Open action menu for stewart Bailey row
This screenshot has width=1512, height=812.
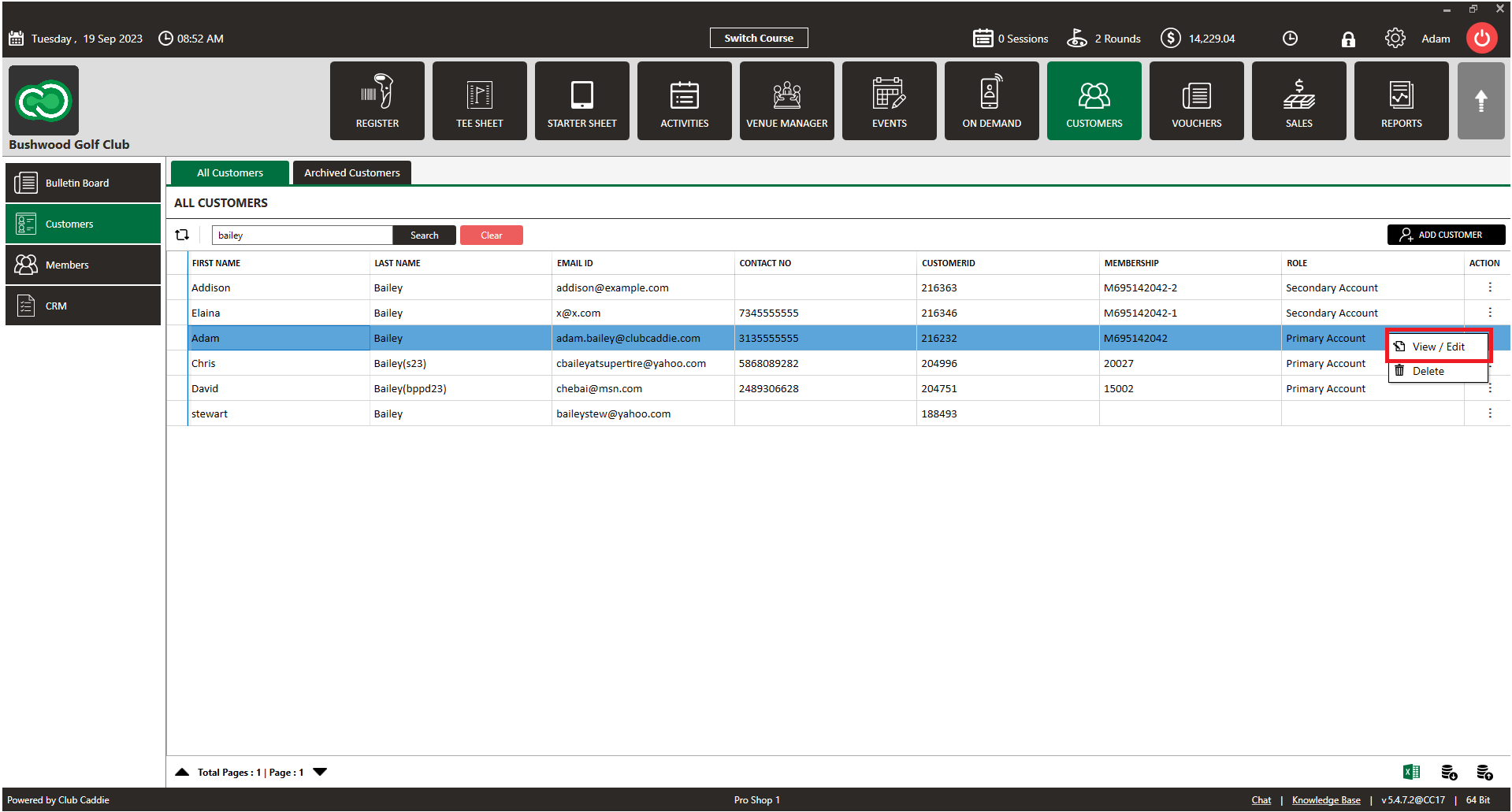pyautogui.click(x=1489, y=413)
